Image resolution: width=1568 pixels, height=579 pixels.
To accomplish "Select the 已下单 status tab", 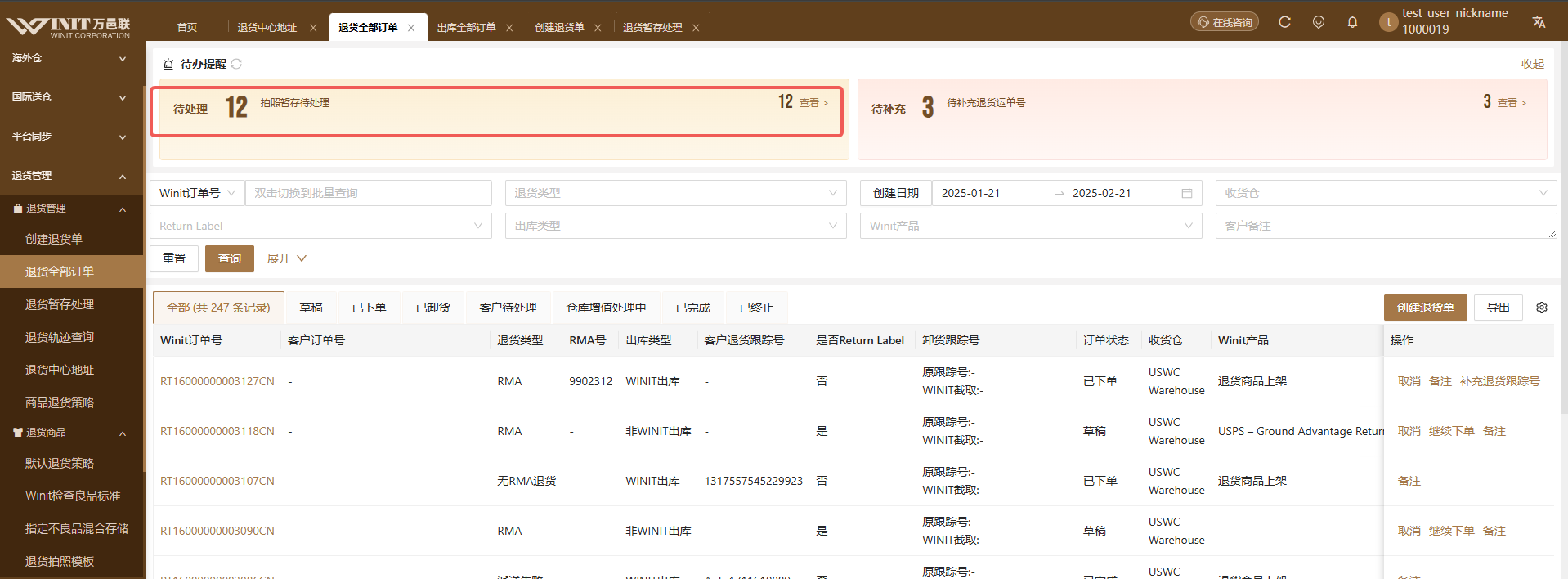I will tap(370, 307).
